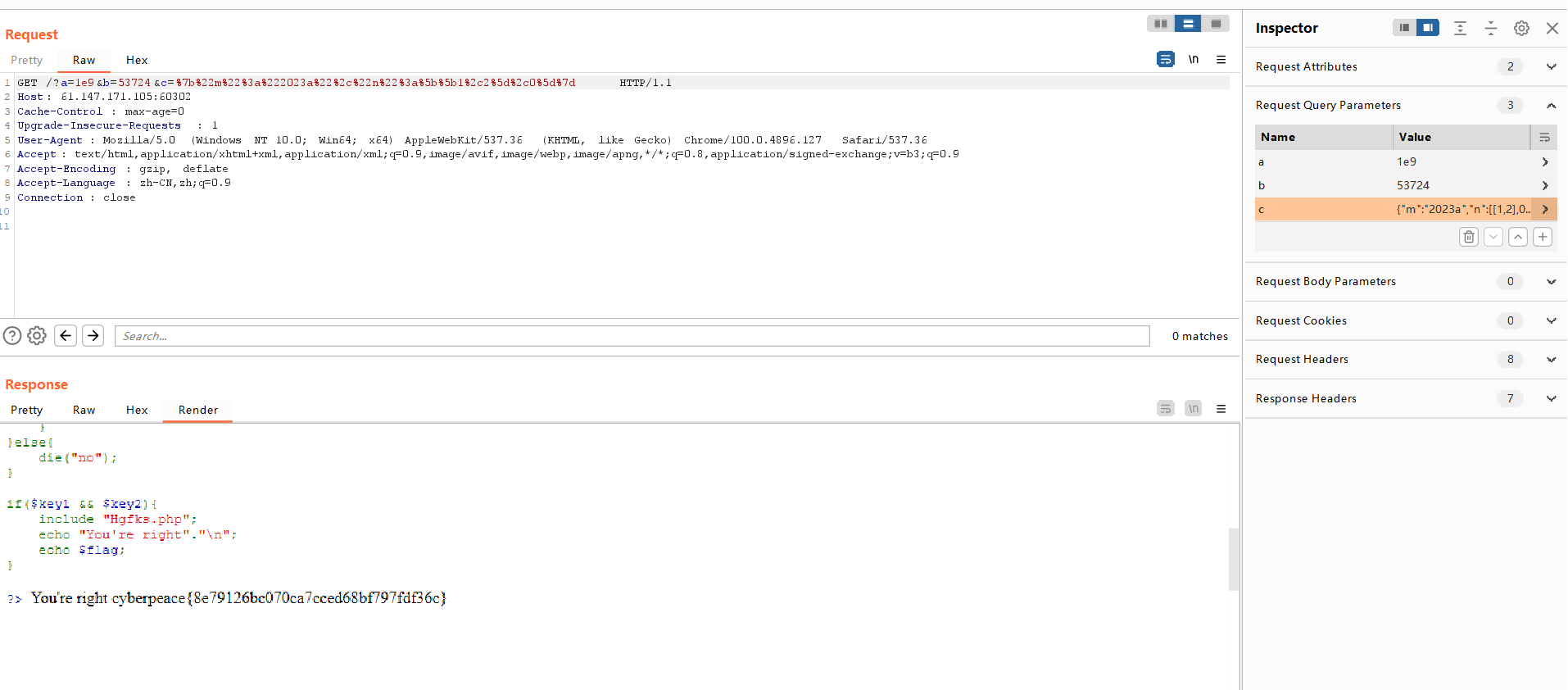Go to previous search match

(x=66, y=335)
